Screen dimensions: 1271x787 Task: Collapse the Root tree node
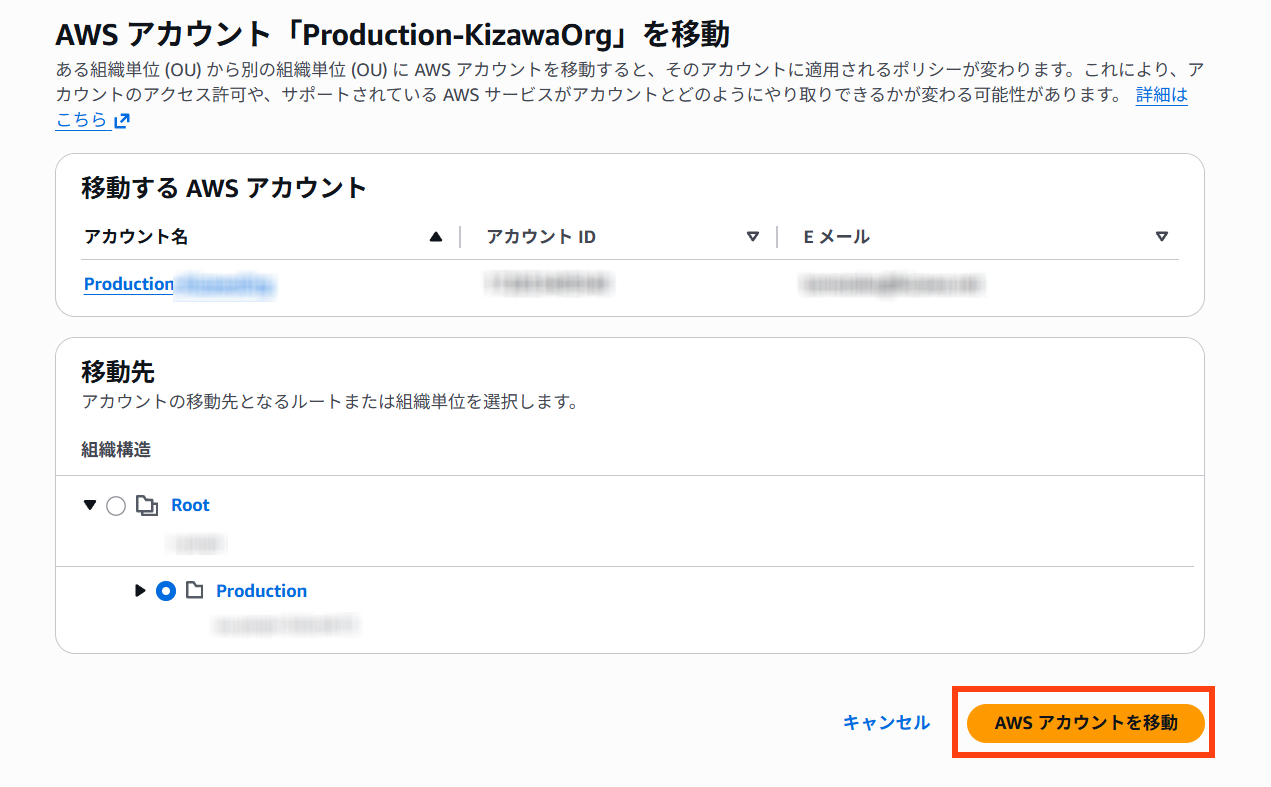(x=91, y=506)
